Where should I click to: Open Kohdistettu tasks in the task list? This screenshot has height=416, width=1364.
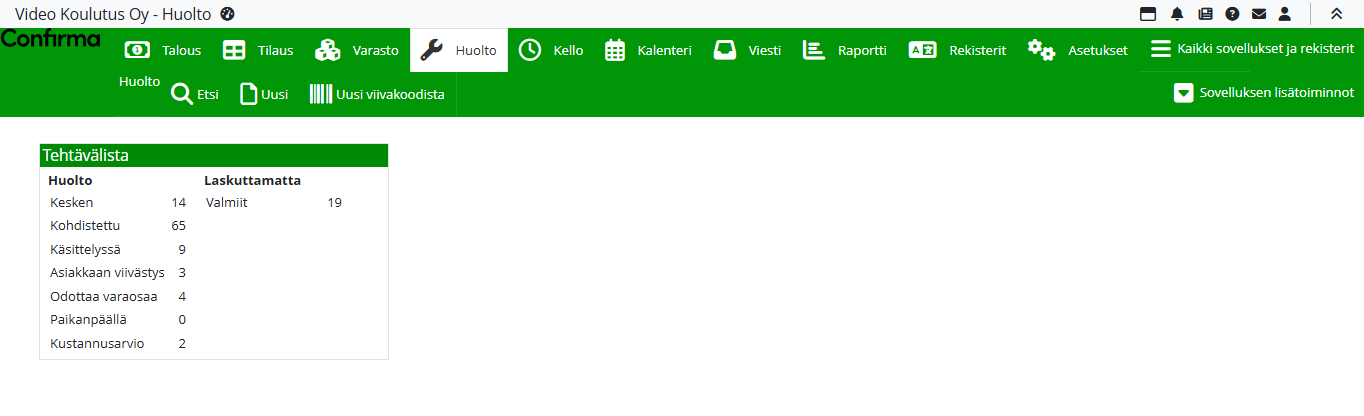tap(85, 226)
